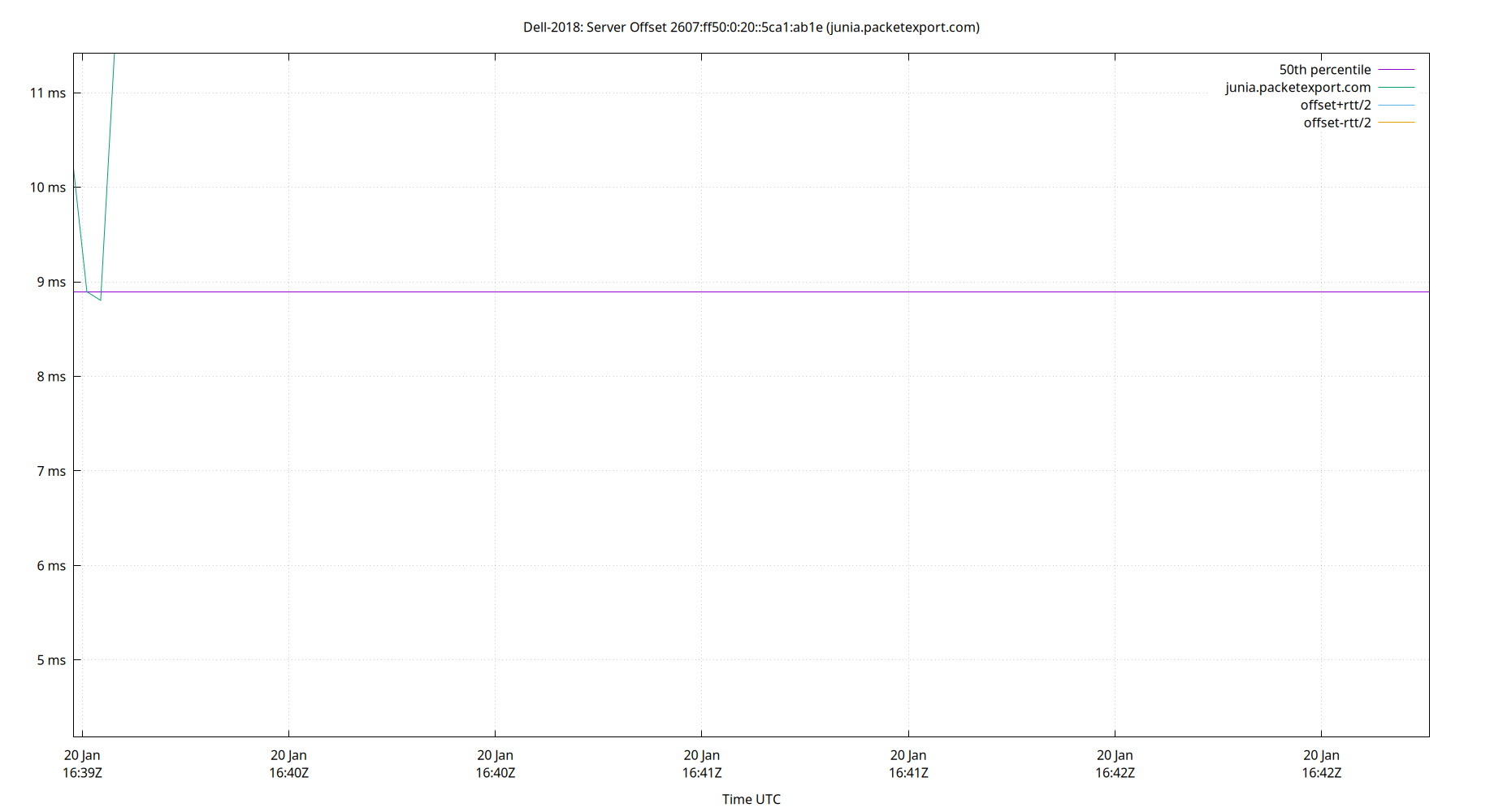Click the 9 ms axis tick label
The height and width of the screenshot is (812, 1503).
tap(50, 282)
